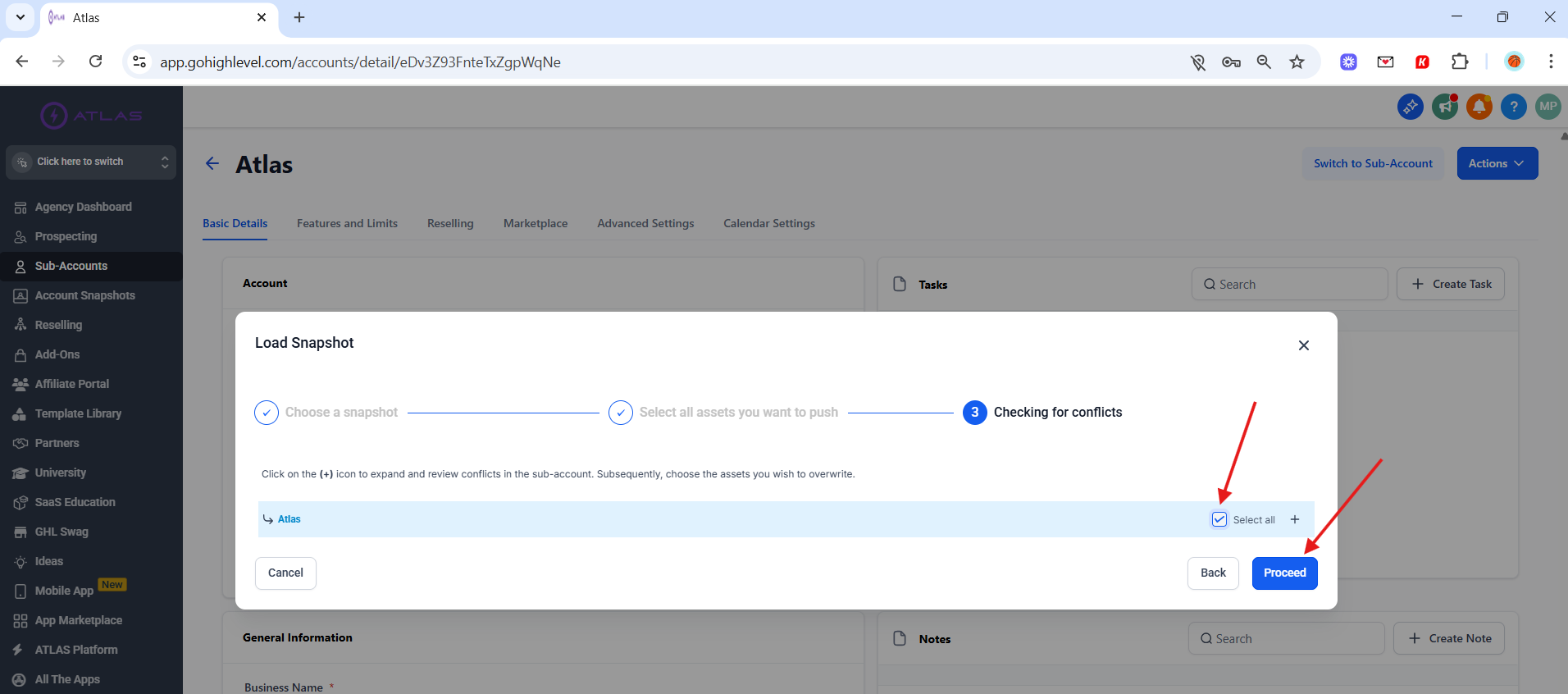
Task: Expand Atlas conflicts with plus icon
Action: [1295, 519]
